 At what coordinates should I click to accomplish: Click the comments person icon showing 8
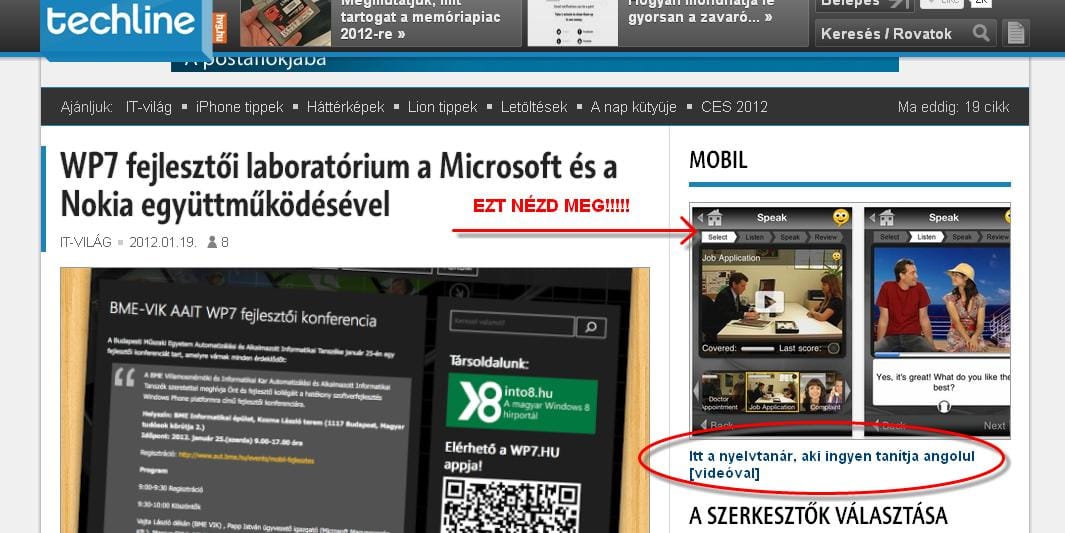pos(212,242)
